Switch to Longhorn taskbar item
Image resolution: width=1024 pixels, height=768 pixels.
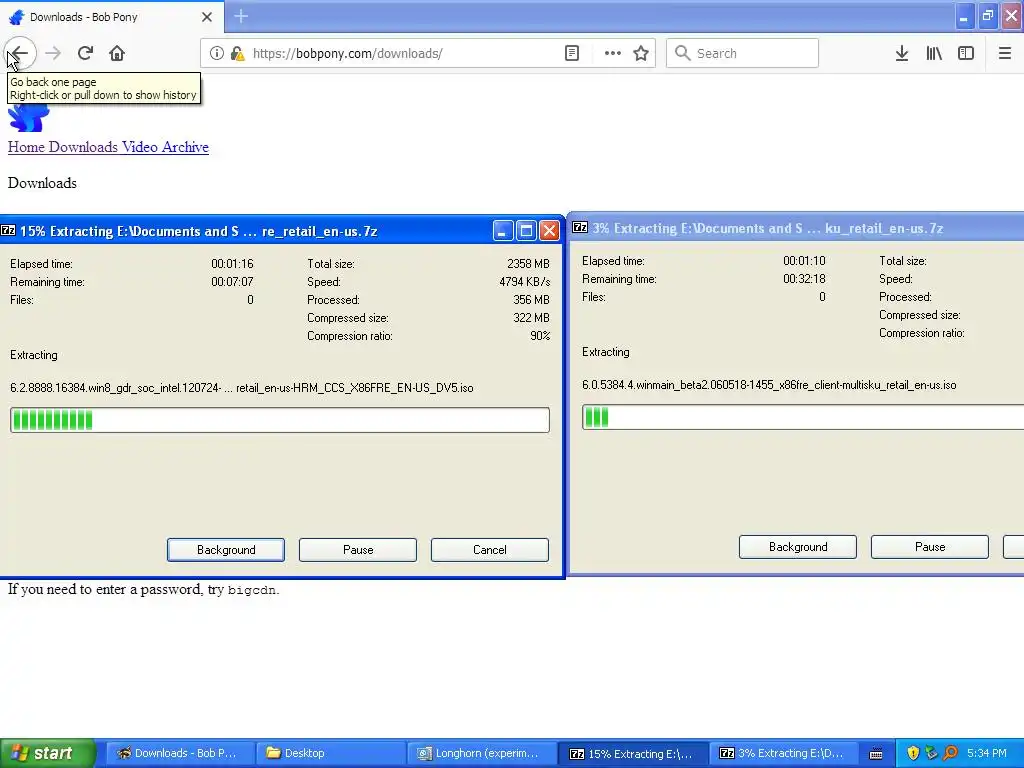coord(480,753)
